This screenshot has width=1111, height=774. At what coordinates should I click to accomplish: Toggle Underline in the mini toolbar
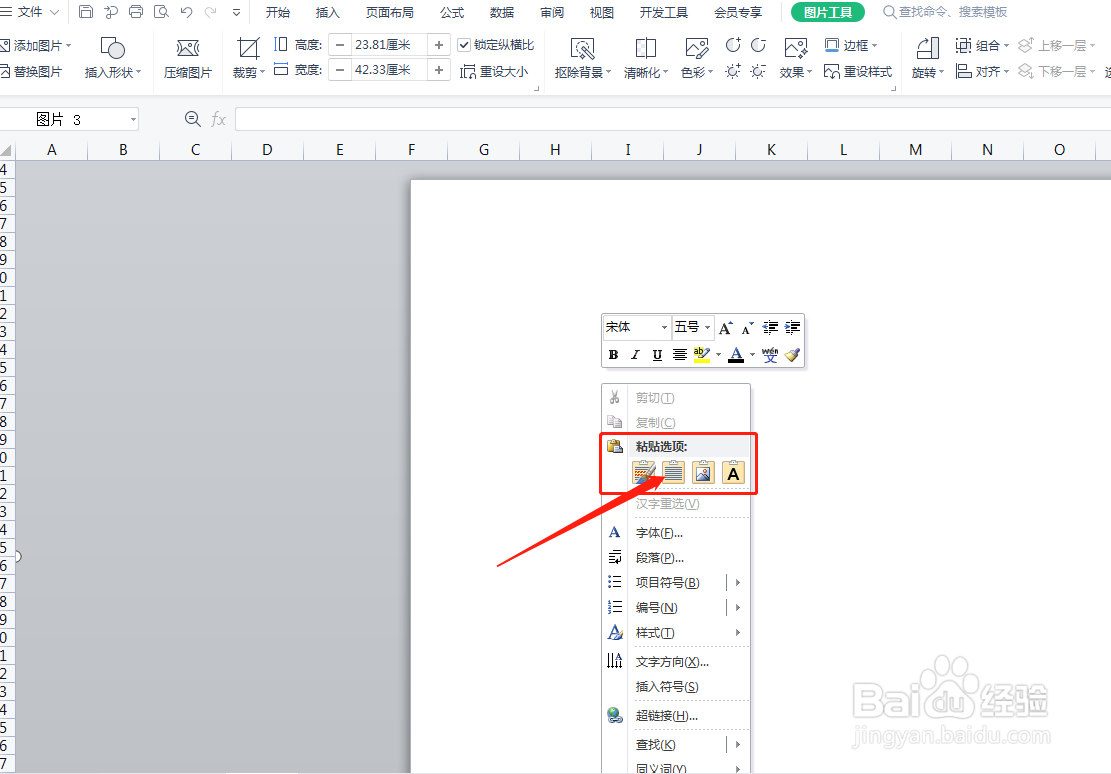click(658, 354)
